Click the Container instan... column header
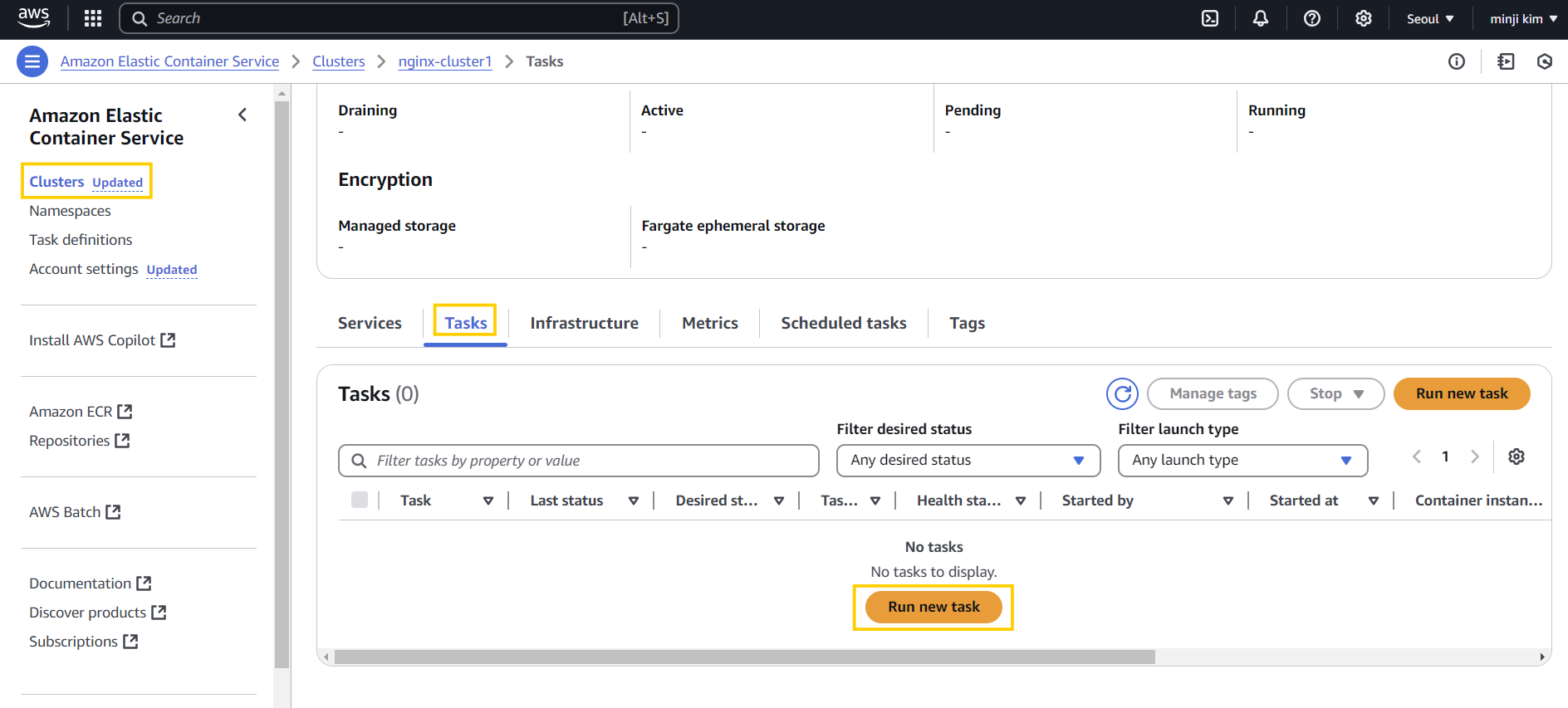 point(1478,500)
